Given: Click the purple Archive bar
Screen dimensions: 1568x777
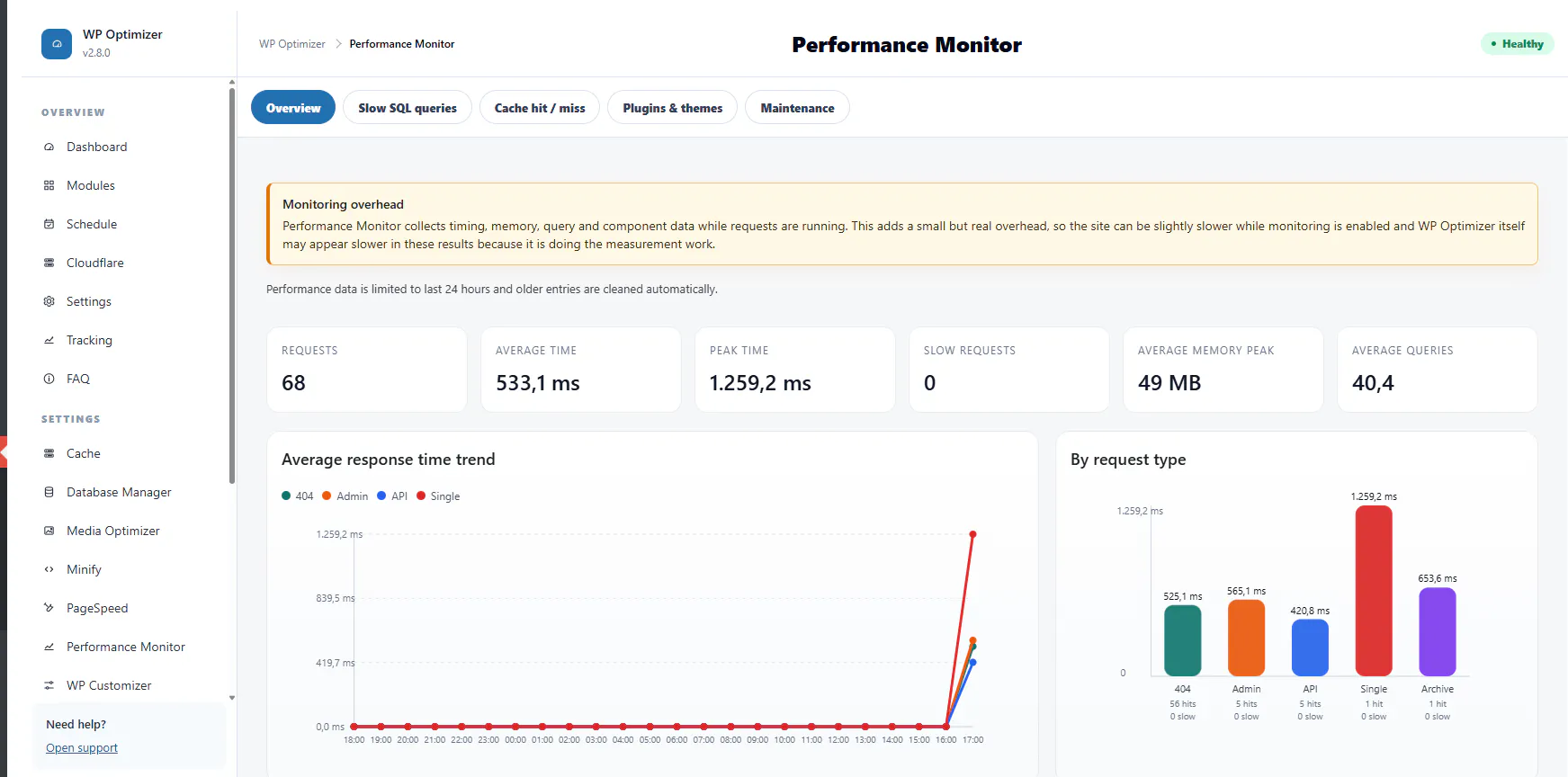Looking at the screenshot, I should (x=1438, y=631).
